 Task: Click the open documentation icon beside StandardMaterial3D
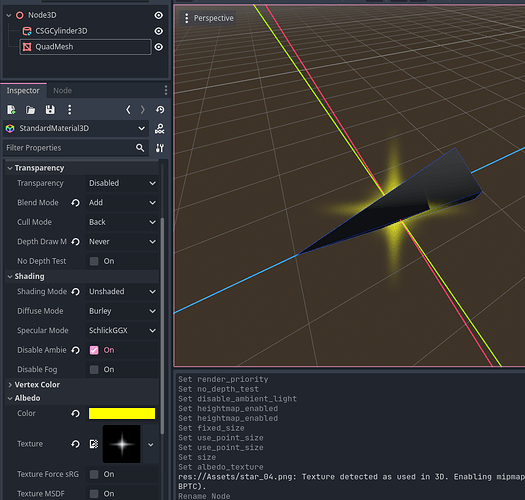[x=159, y=129]
